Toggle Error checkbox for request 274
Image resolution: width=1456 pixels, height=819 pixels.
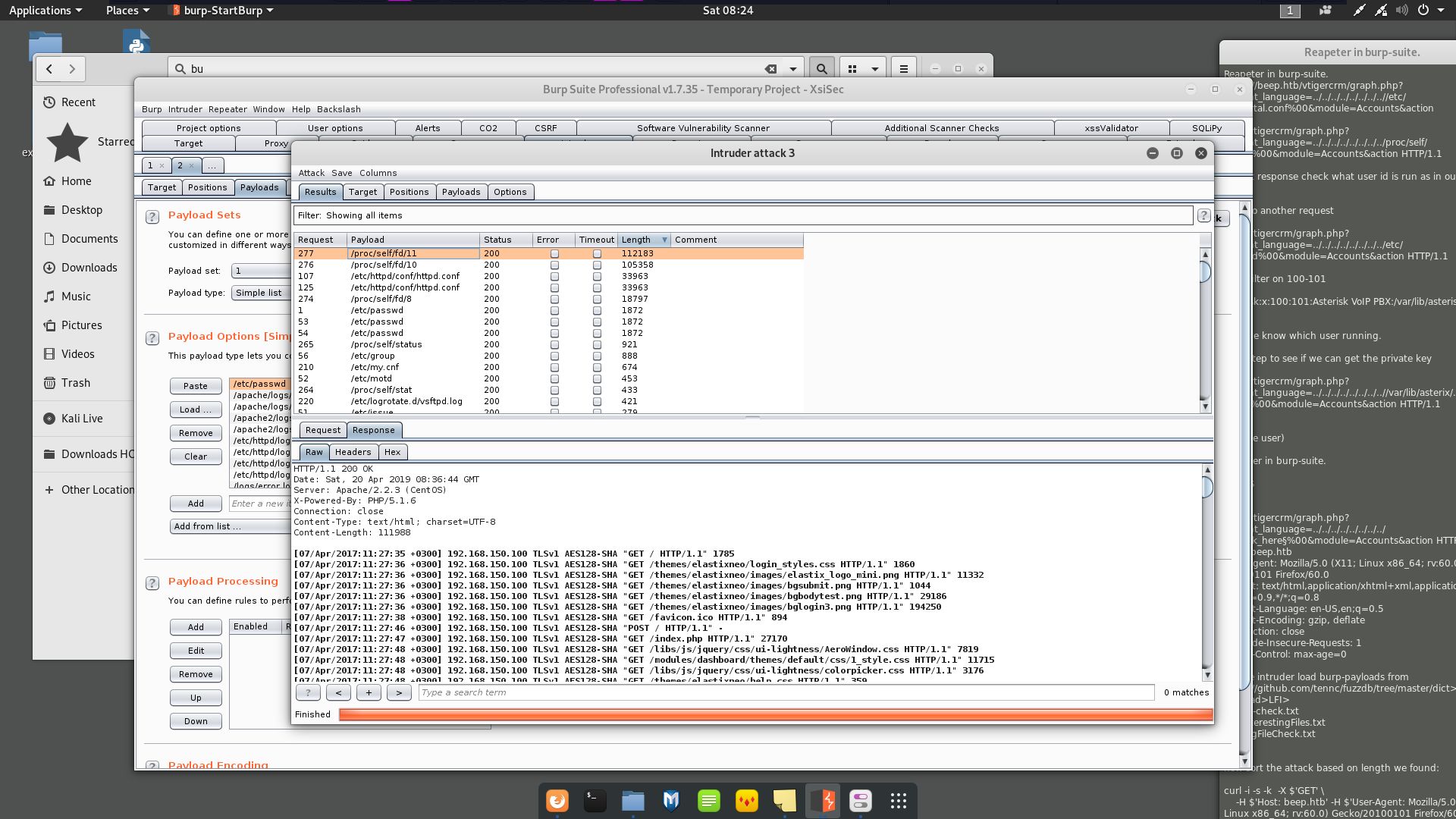(554, 300)
